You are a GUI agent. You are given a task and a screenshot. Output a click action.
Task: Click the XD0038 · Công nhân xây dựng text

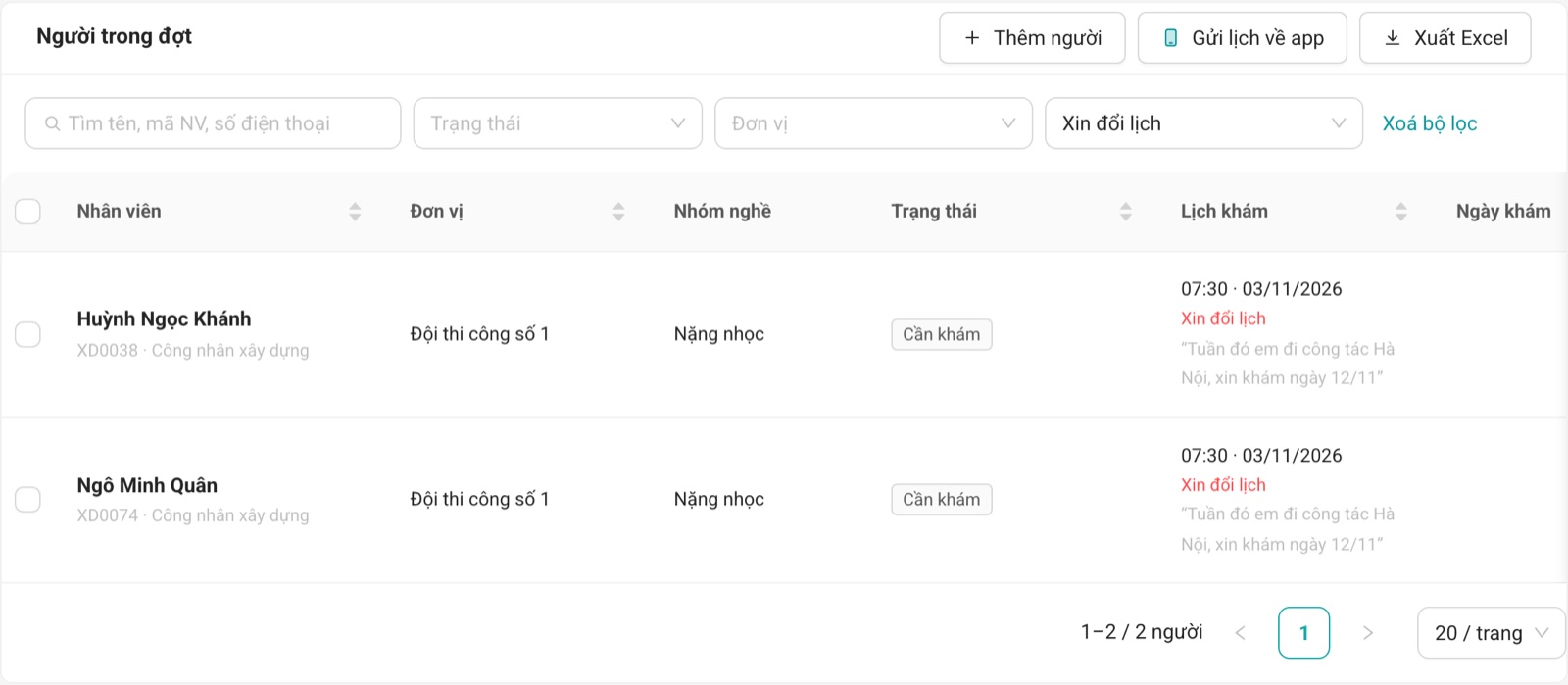click(x=192, y=351)
